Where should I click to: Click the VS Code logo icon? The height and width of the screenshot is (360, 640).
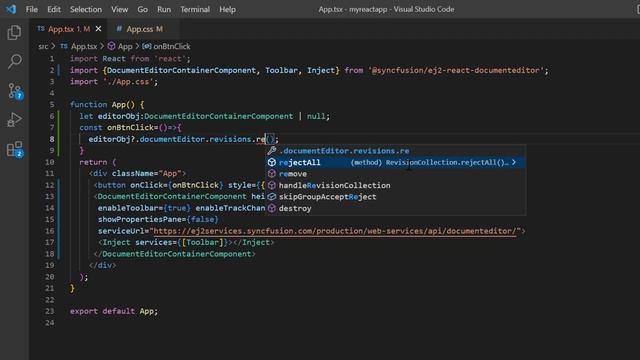tap(11, 9)
